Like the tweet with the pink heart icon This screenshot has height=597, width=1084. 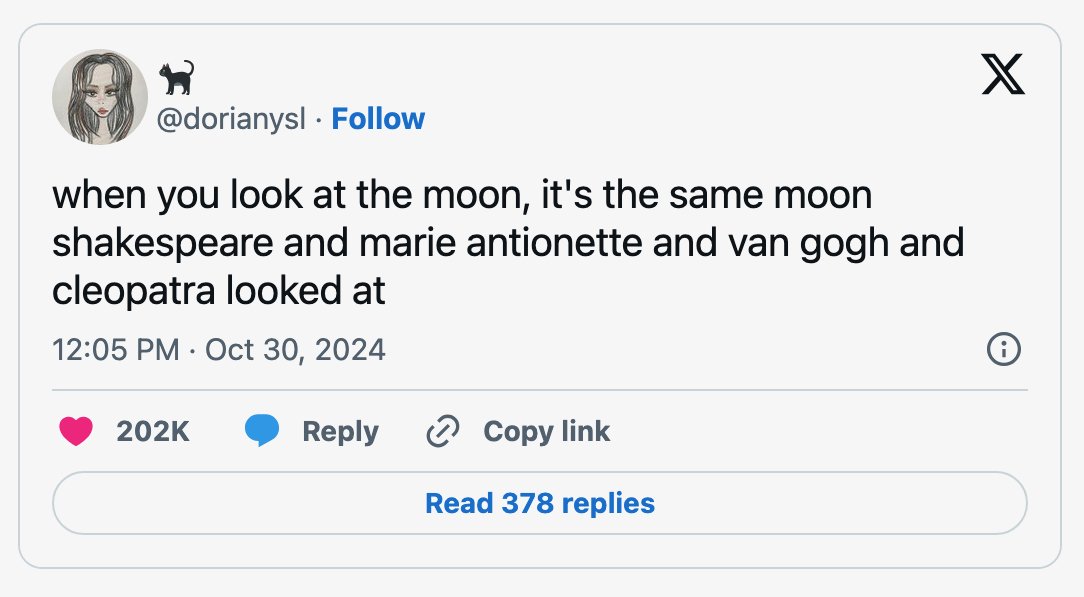point(76,431)
